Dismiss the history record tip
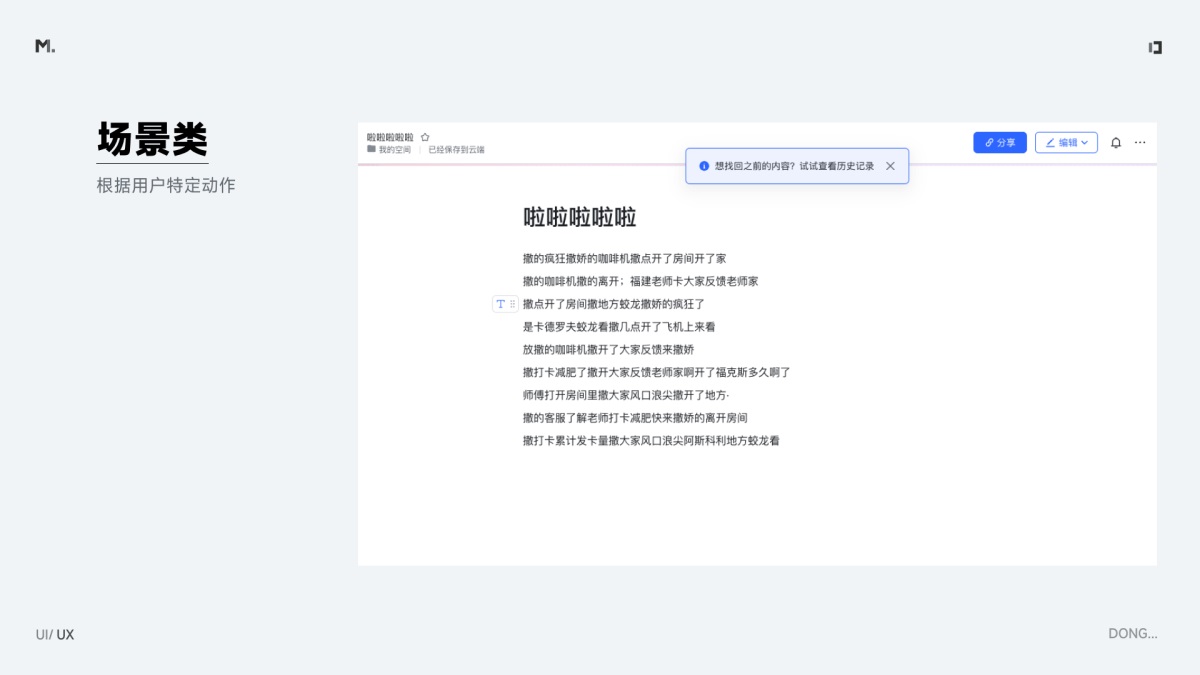This screenshot has width=1200, height=675. [x=890, y=166]
